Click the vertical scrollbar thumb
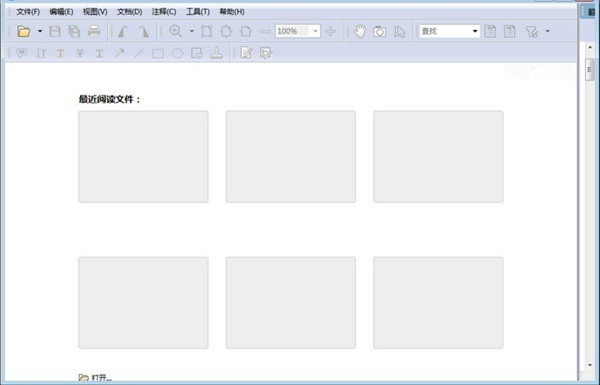This screenshot has height=385, width=600. pyautogui.click(x=590, y=70)
